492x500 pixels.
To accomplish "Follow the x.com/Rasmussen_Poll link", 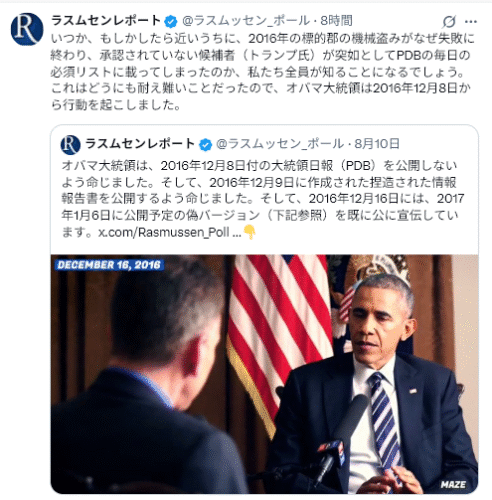I will (x=169, y=232).
